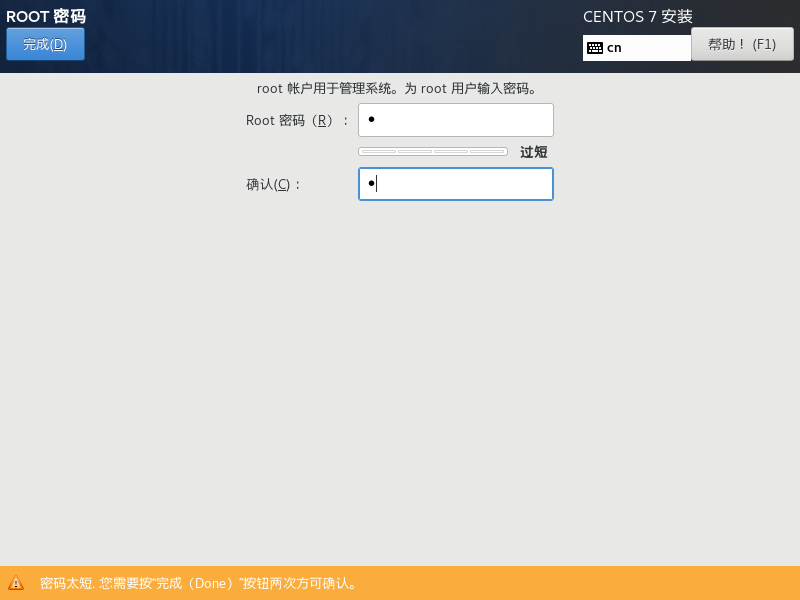Click the warning triangle icon in orange bar
Screen dimensions: 800x600
point(16,583)
